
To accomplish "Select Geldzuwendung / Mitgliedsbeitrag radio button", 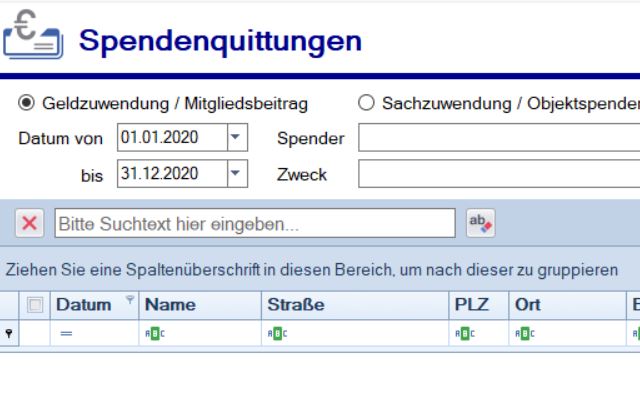I will point(27,103).
